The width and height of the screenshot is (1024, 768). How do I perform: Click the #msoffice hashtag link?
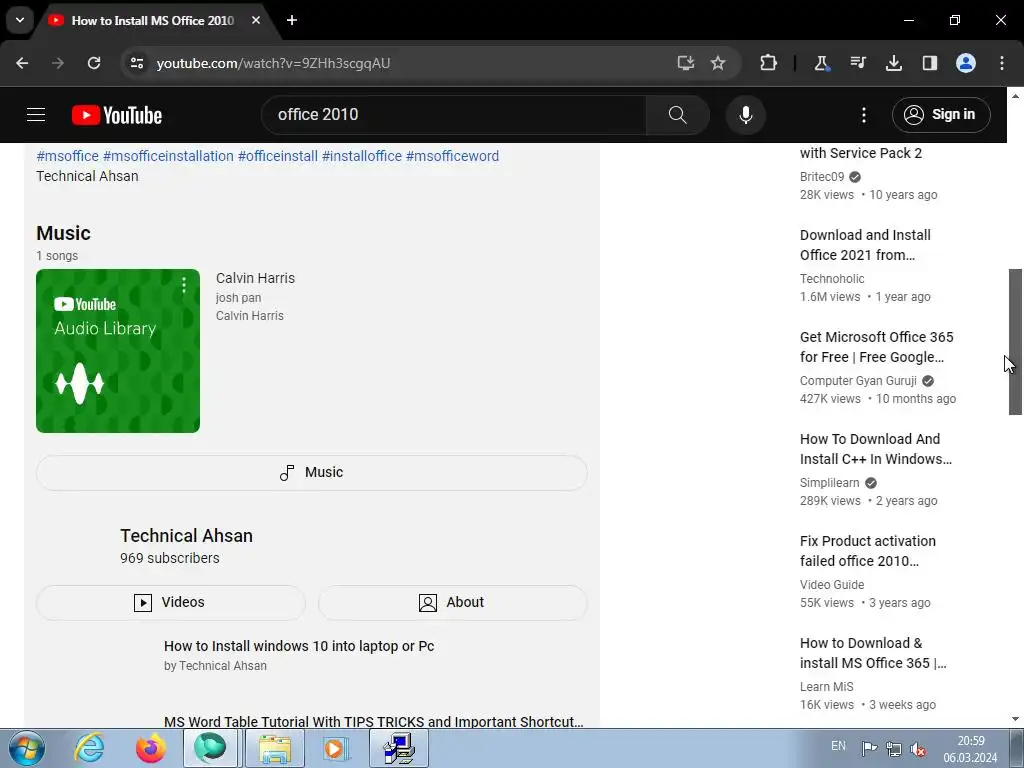tap(67, 156)
